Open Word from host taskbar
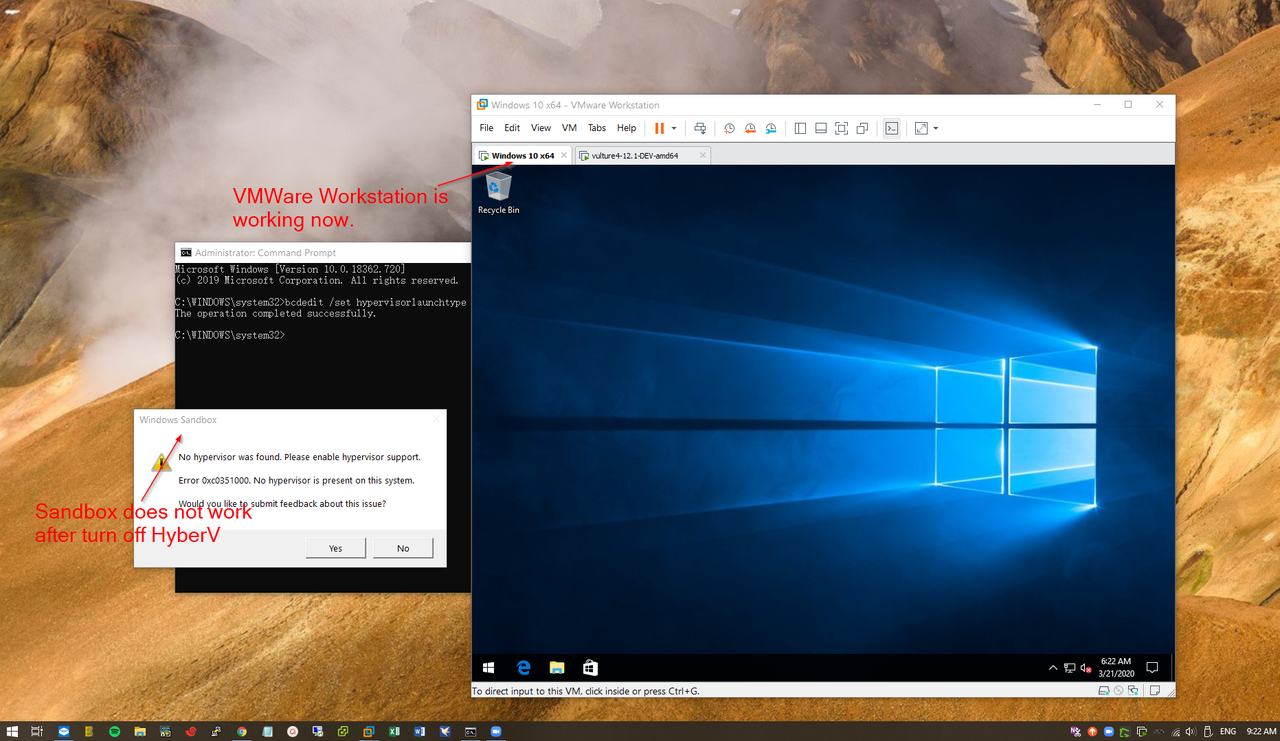 pos(419,731)
